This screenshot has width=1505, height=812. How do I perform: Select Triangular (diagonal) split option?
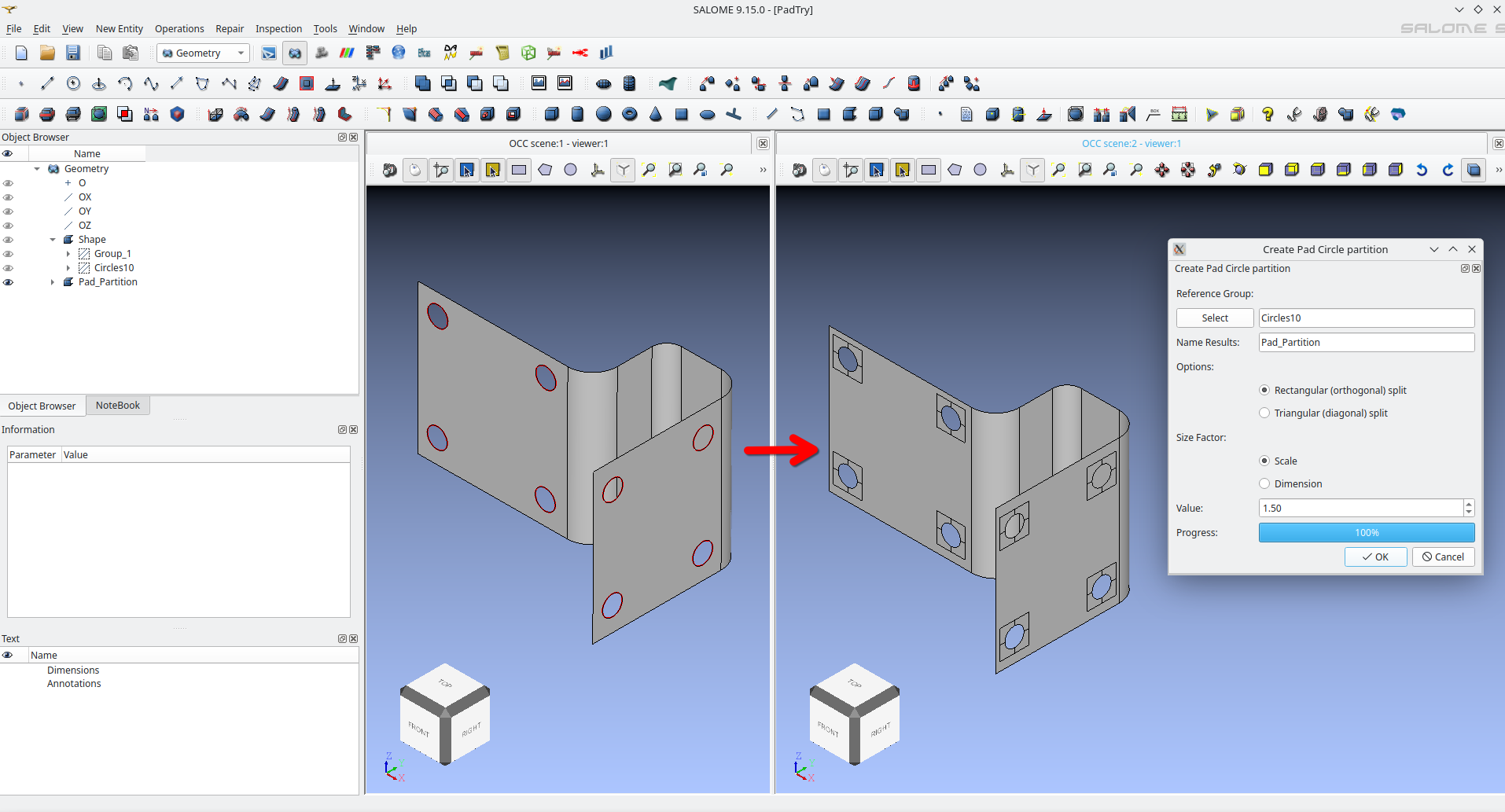(x=1264, y=413)
